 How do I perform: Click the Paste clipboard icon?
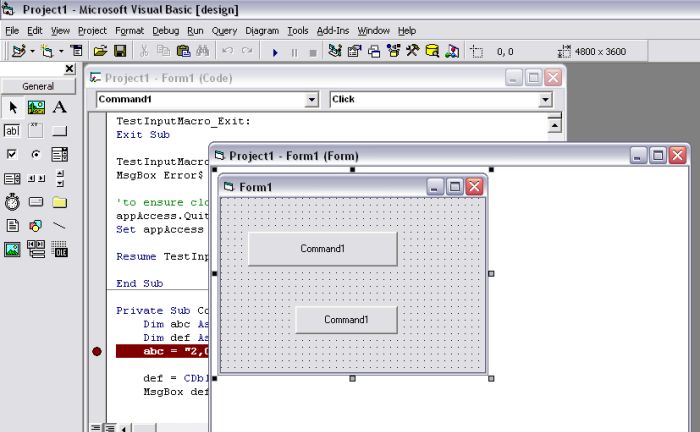click(x=183, y=51)
